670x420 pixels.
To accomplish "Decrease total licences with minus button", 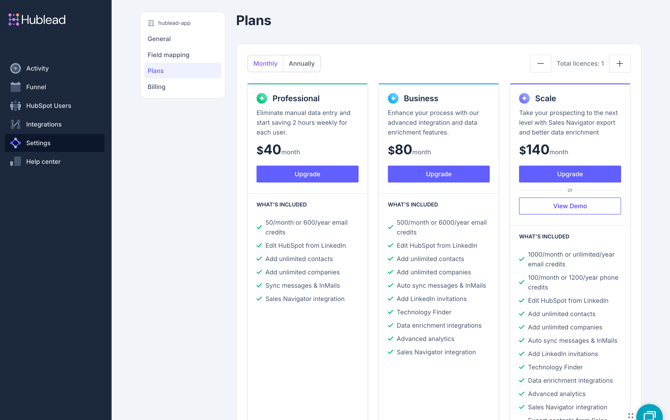I will tap(540, 63).
